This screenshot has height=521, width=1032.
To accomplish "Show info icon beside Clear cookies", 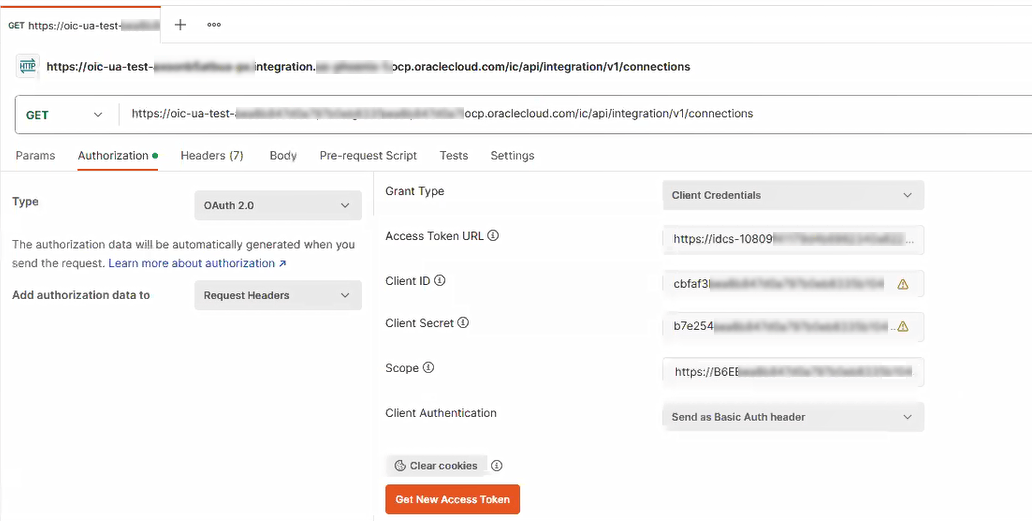I will click(x=497, y=466).
